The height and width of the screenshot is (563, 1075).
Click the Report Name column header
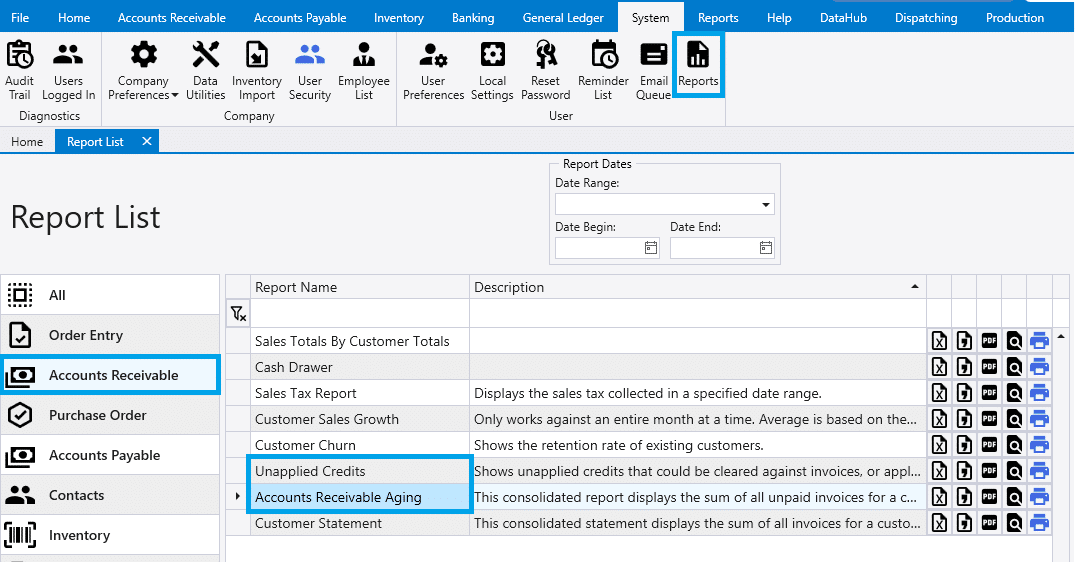(360, 287)
